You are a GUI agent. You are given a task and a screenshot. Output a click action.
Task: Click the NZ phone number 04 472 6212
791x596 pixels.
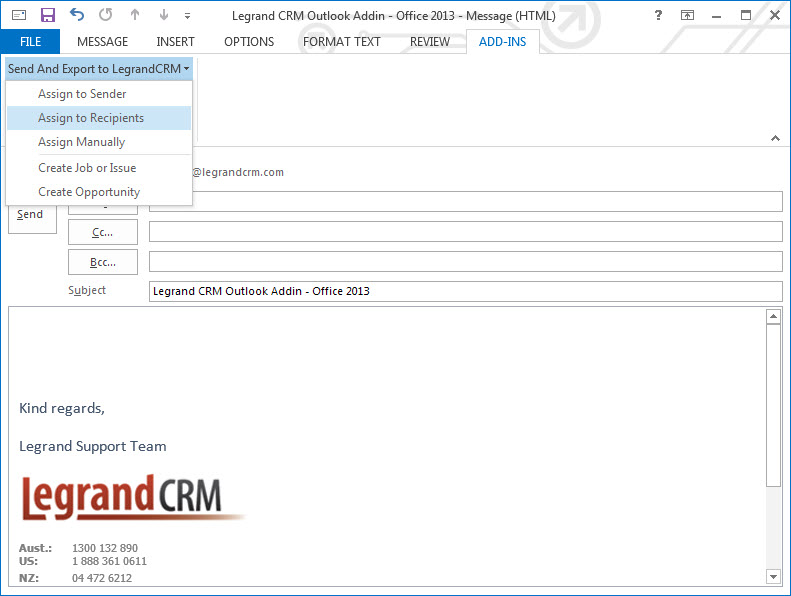point(102,578)
